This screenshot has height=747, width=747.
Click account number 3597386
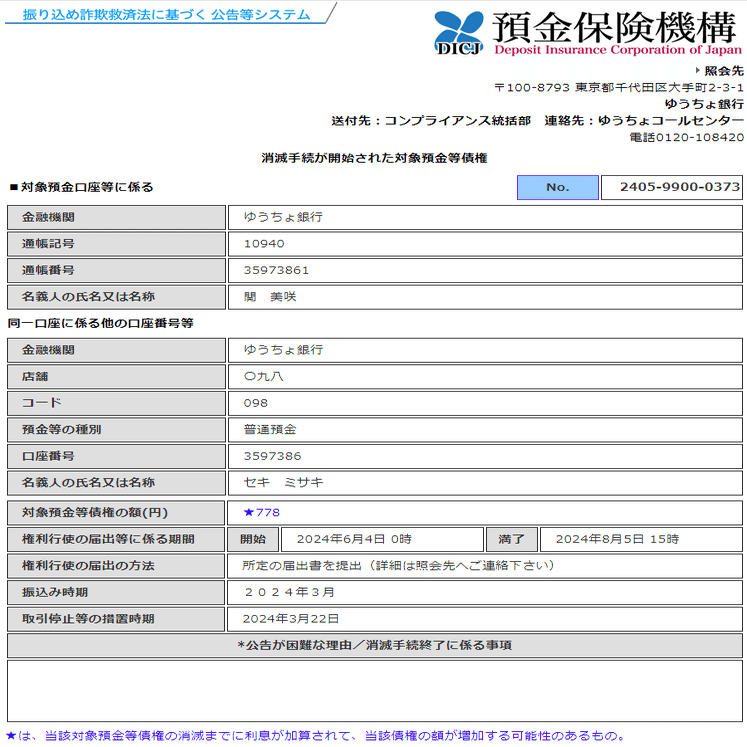click(x=273, y=456)
